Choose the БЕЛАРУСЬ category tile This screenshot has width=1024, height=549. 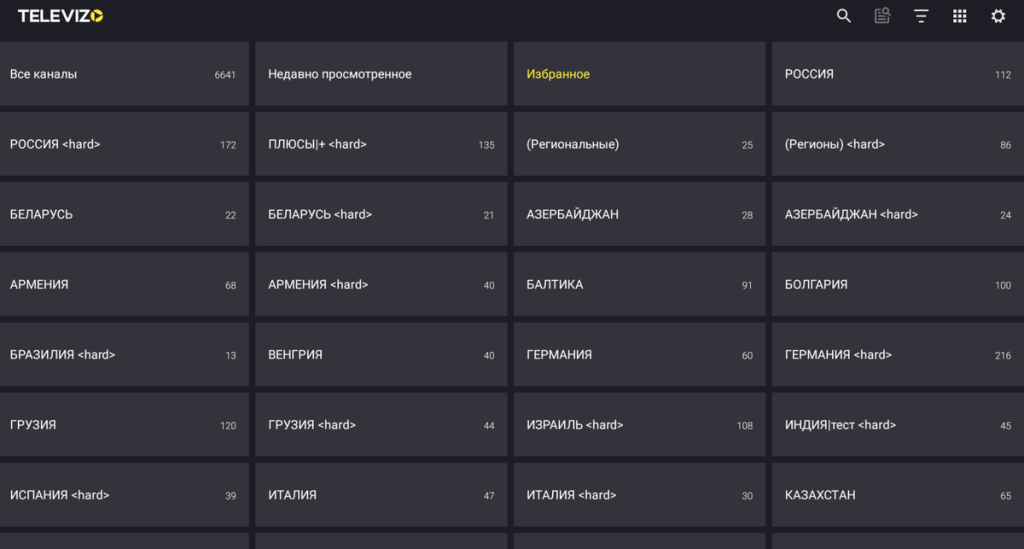pyautogui.click(x=124, y=214)
